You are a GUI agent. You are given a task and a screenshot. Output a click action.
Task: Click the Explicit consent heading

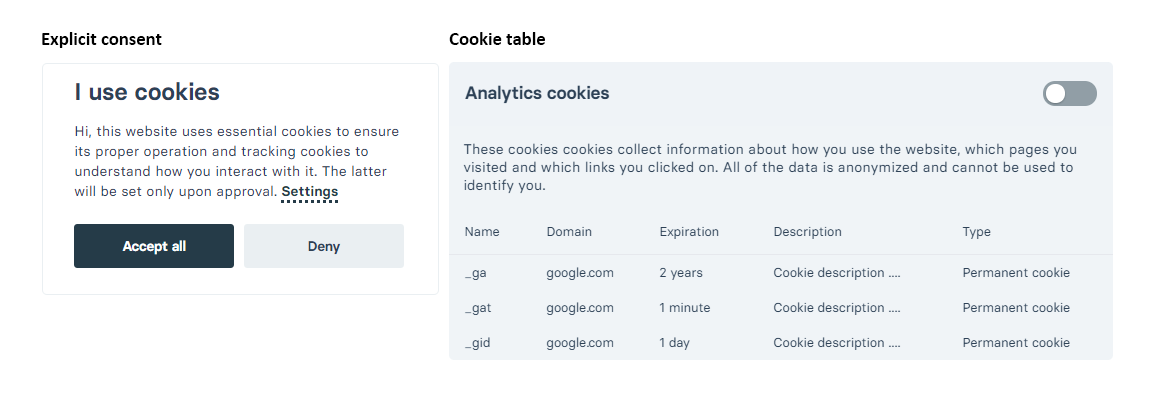tap(101, 39)
